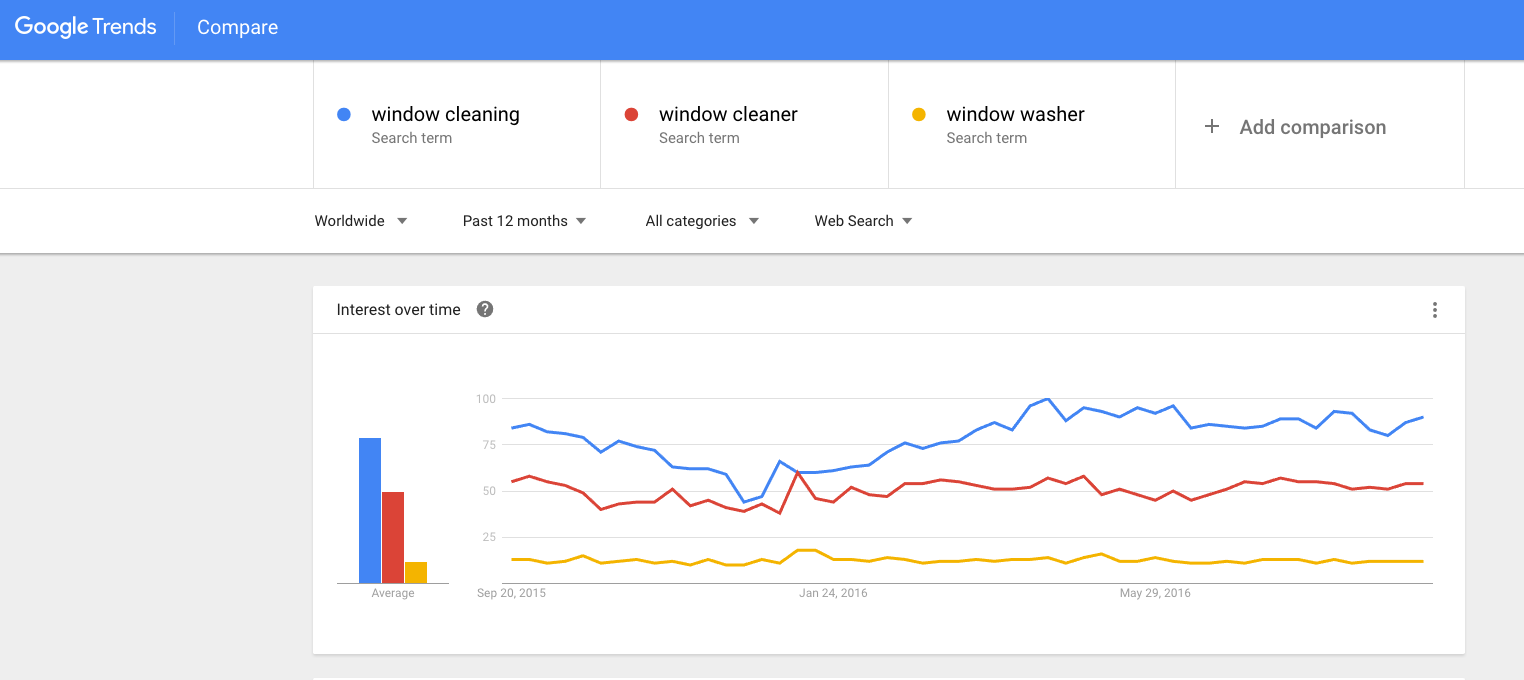
Task: Open the Worldwide region dropdown
Action: pos(361,221)
